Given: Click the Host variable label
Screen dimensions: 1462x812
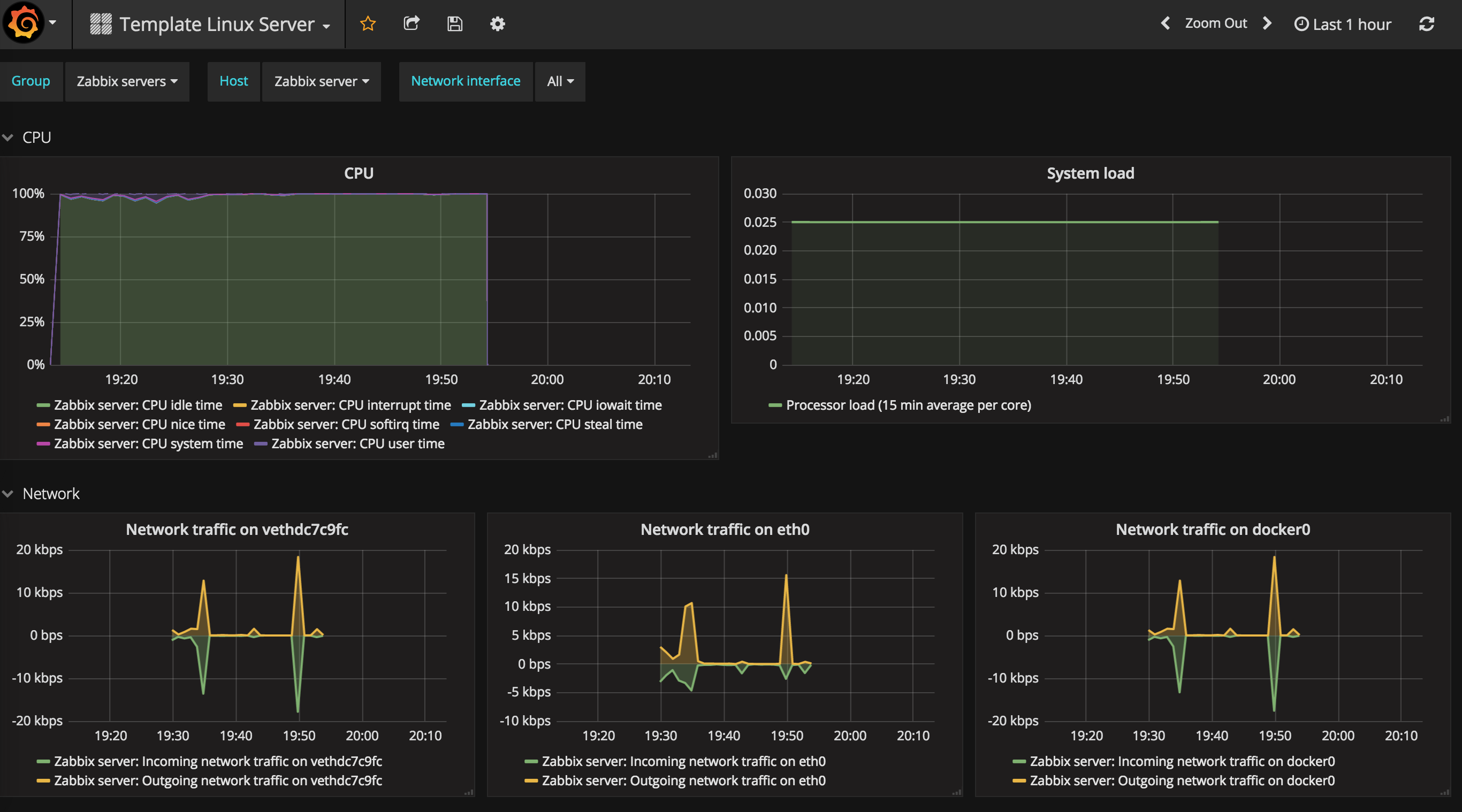Looking at the screenshot, I should click(x=233, y=81).
